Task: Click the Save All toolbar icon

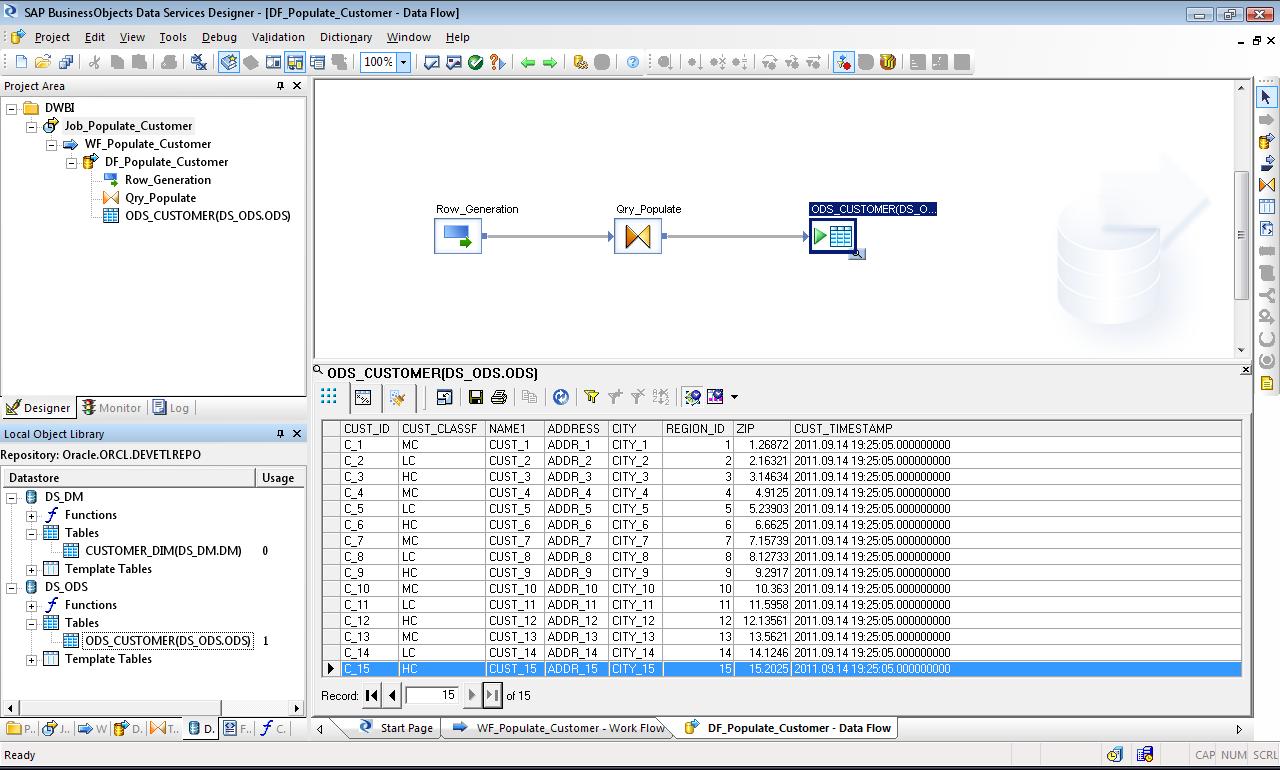Action: coord(66,62)
